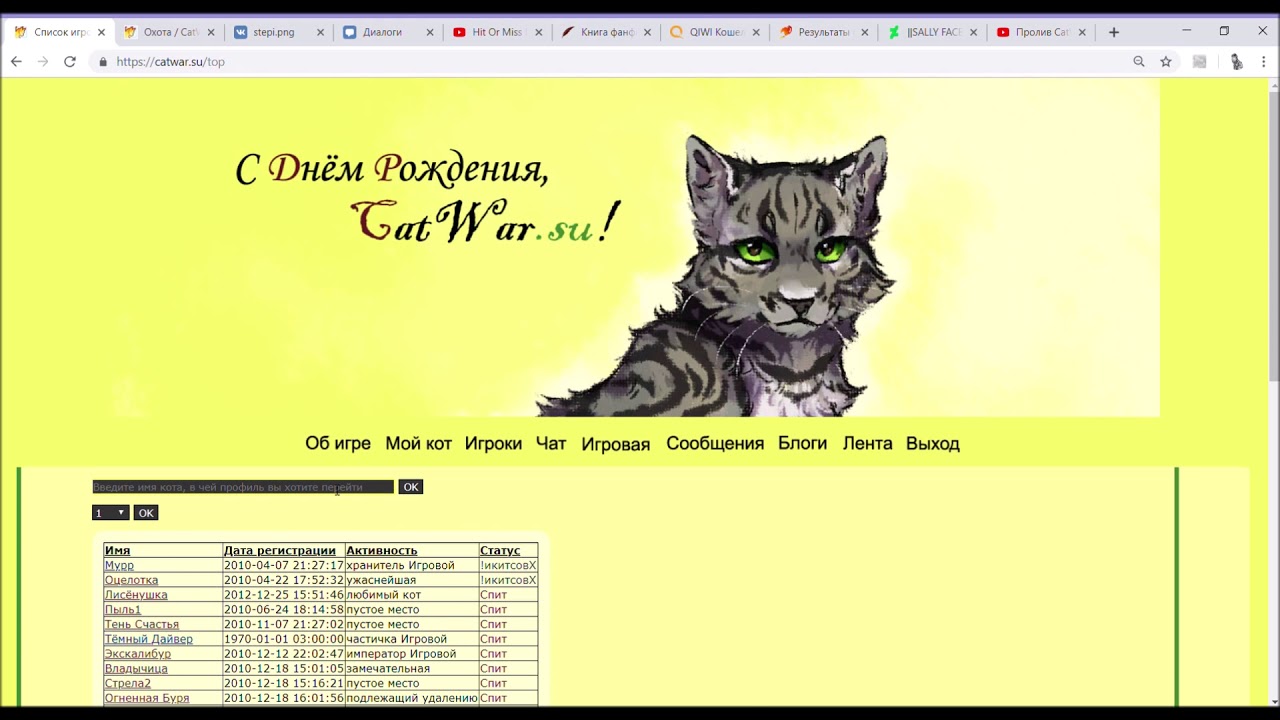Open the Игроки menu item

point(493,443)
